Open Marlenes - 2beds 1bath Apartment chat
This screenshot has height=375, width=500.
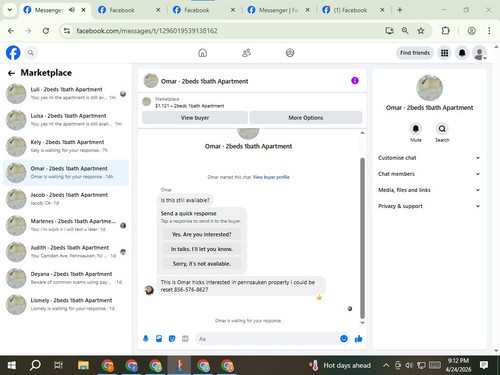66,225
